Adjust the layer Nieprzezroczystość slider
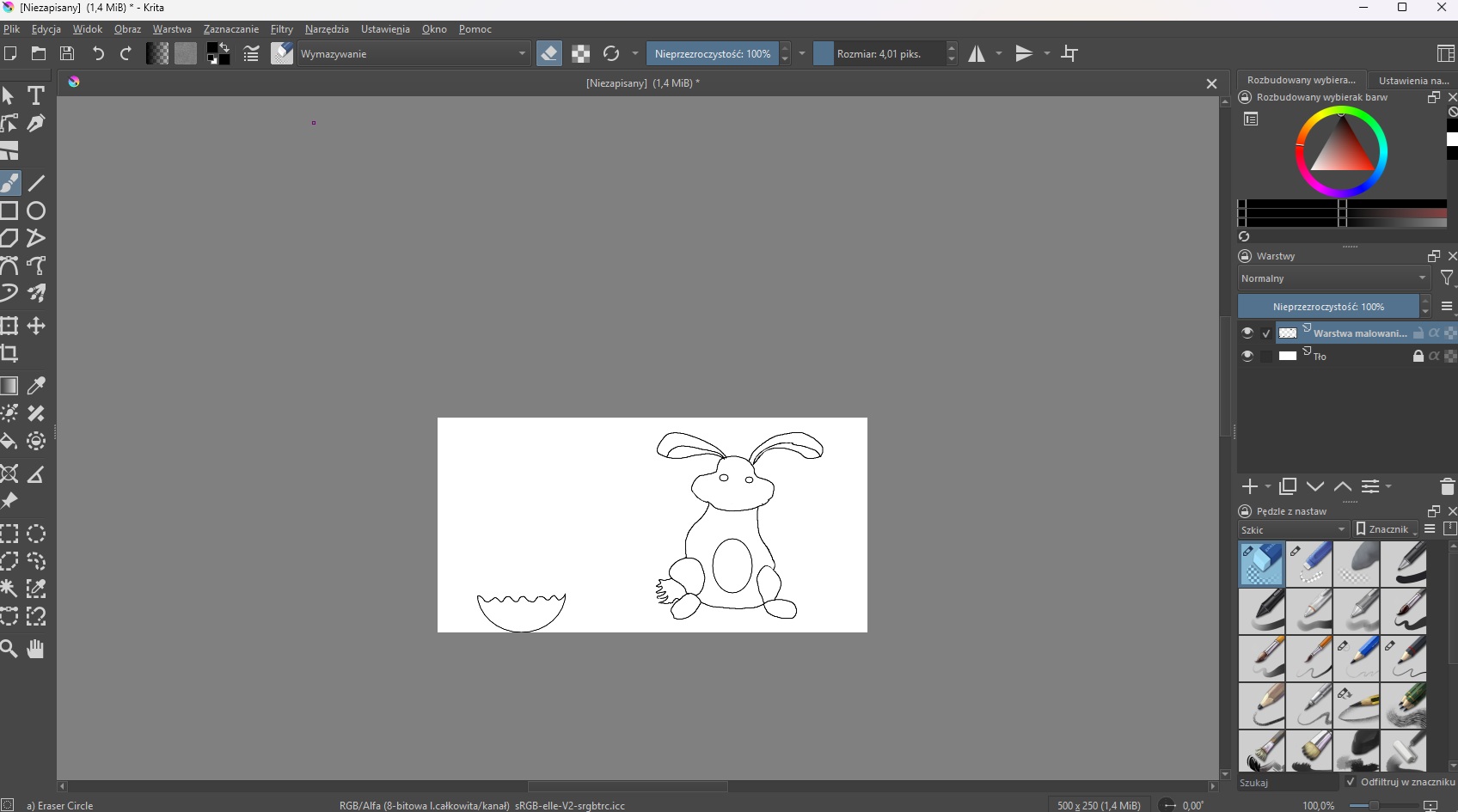The width and height of the screenshot is (1458, 812). pos(1328,307)
